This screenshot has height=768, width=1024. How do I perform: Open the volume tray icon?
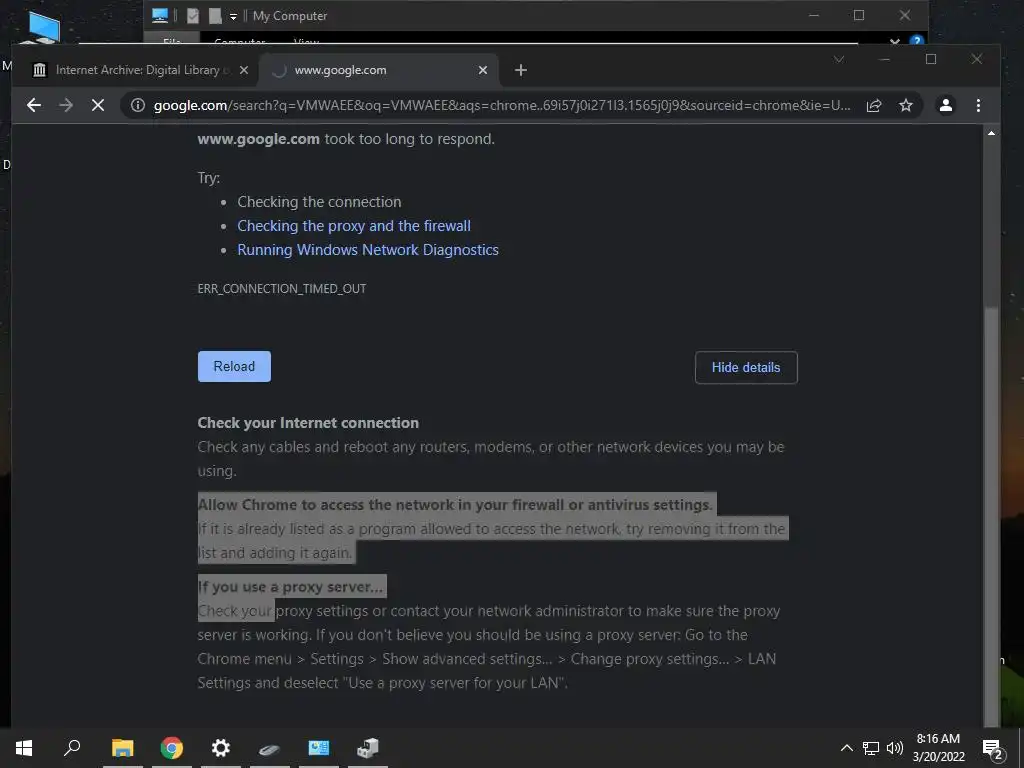[895, 748]
